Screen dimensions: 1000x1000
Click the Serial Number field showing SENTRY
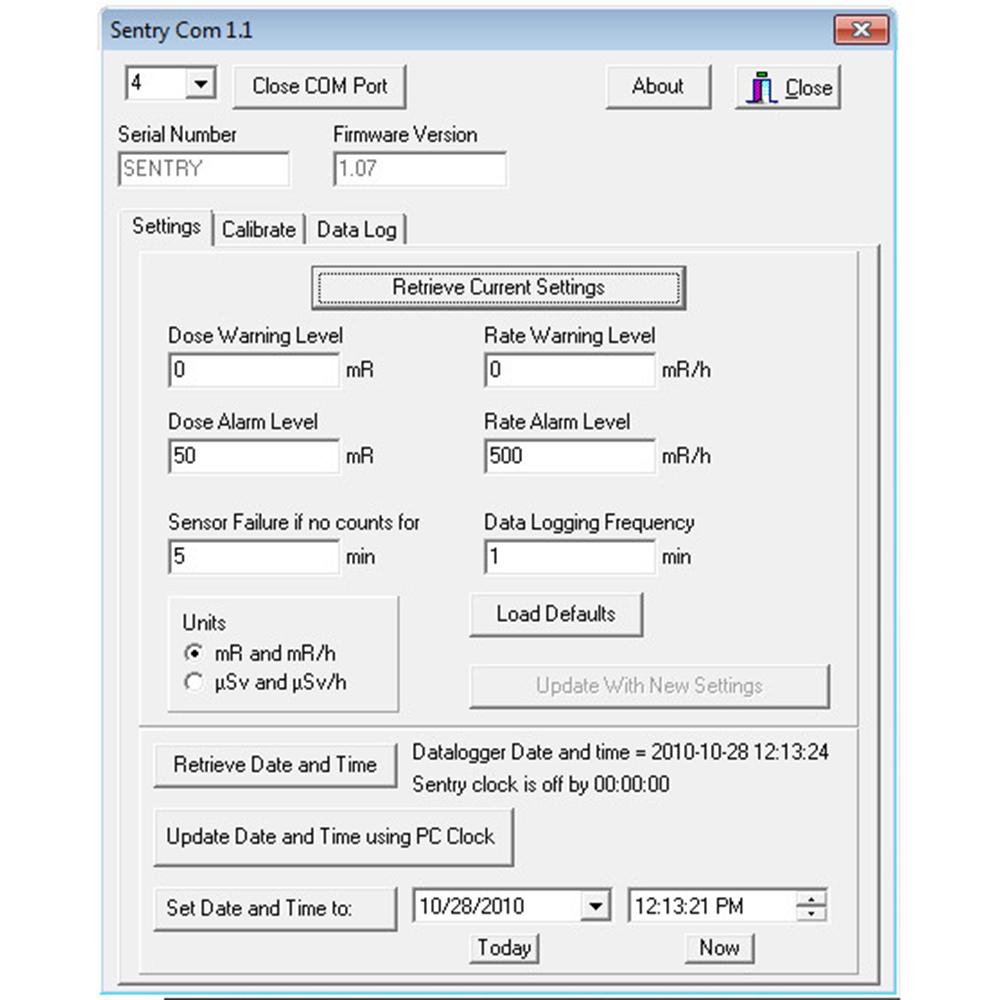coord(204,169)
